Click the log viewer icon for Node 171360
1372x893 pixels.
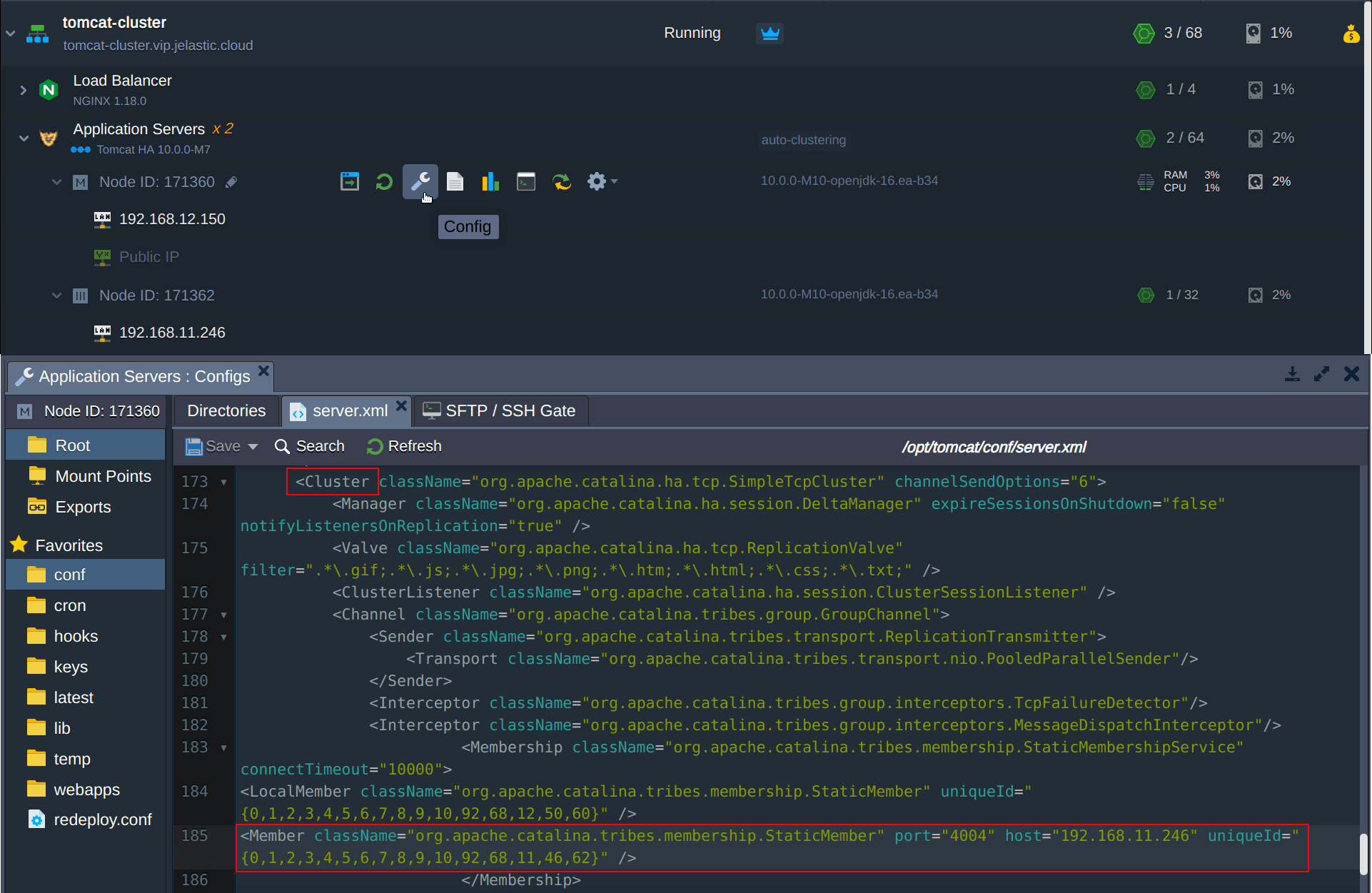click(x=455, y=181)
